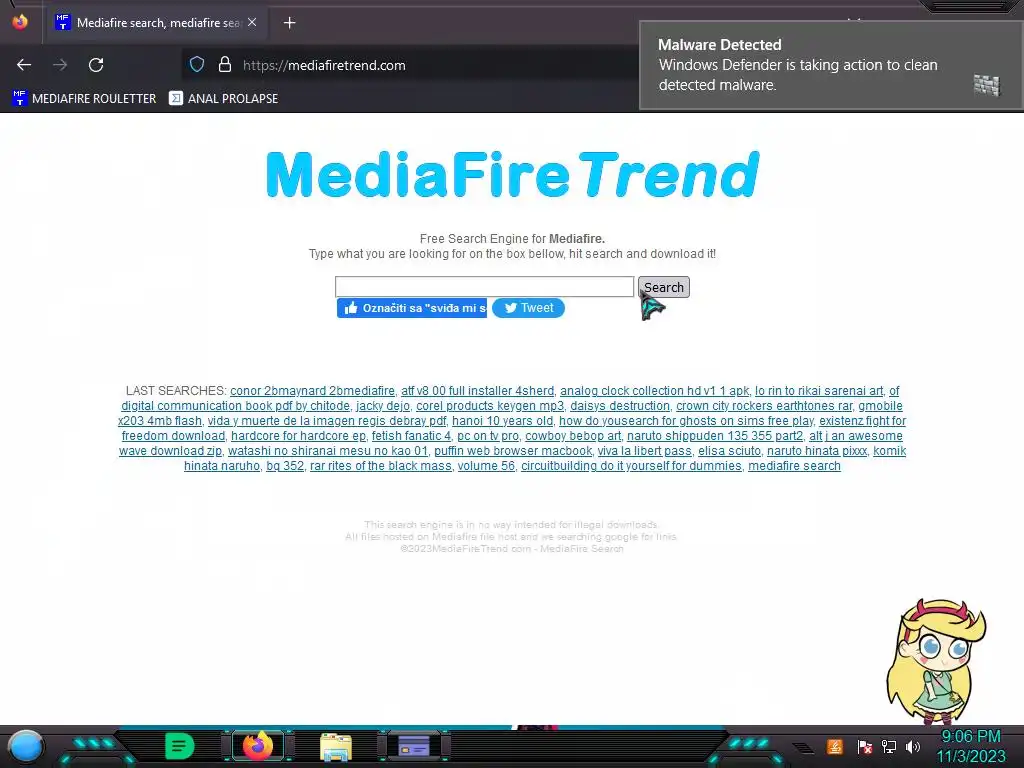Open the MEDIAFIRE ROULETTER bookmark

pyautogui.click(x=84, y=99)
